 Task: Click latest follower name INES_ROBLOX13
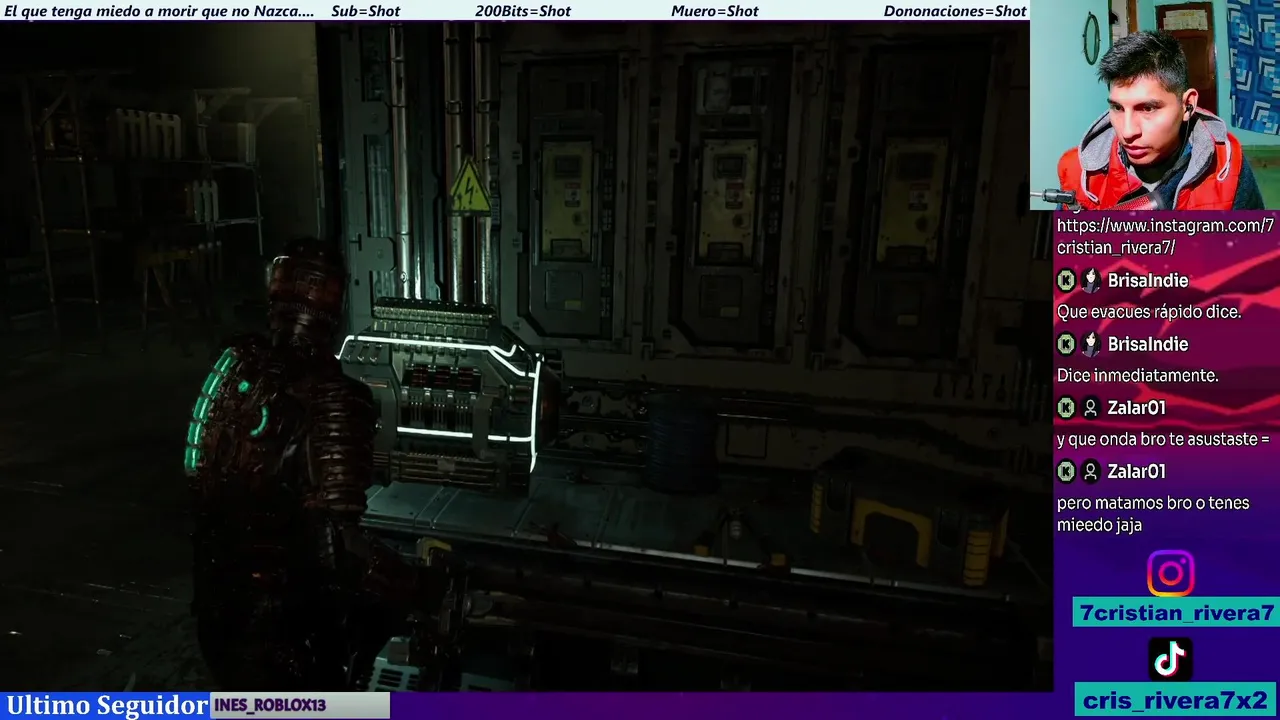coord(270,705)
